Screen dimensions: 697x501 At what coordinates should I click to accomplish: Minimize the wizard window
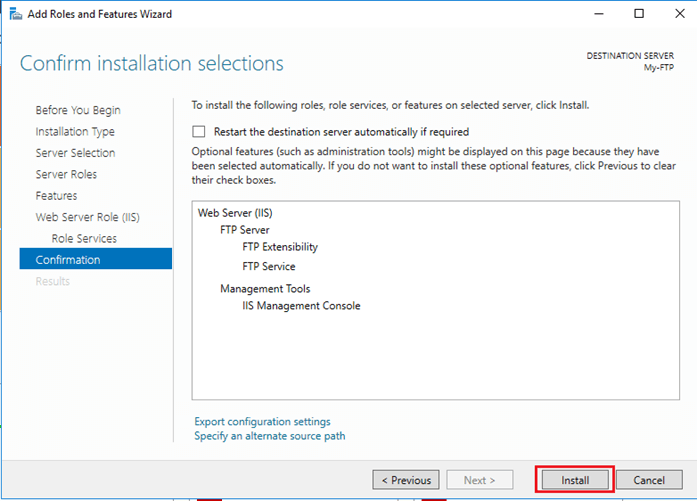(599, 14)
